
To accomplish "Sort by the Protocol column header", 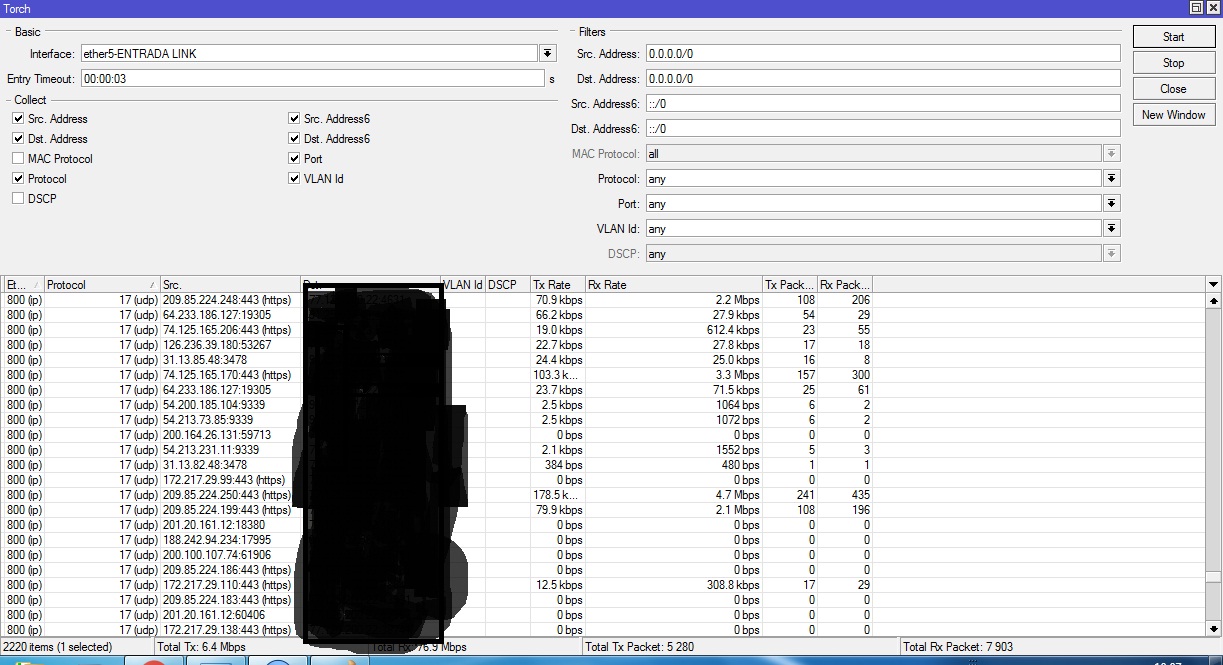I will click(x=102, y=285).
